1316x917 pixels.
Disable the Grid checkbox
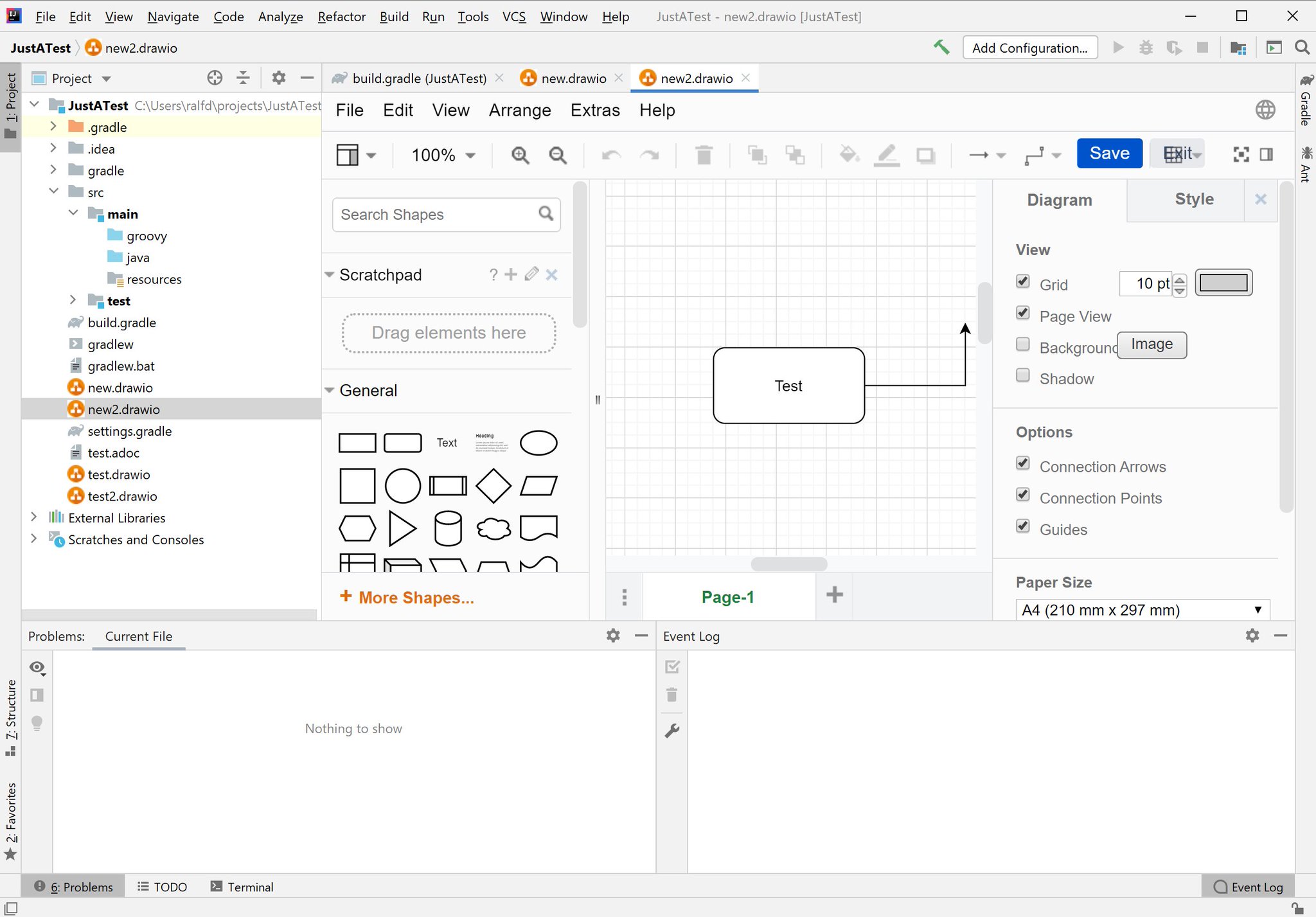(1023, 281)
